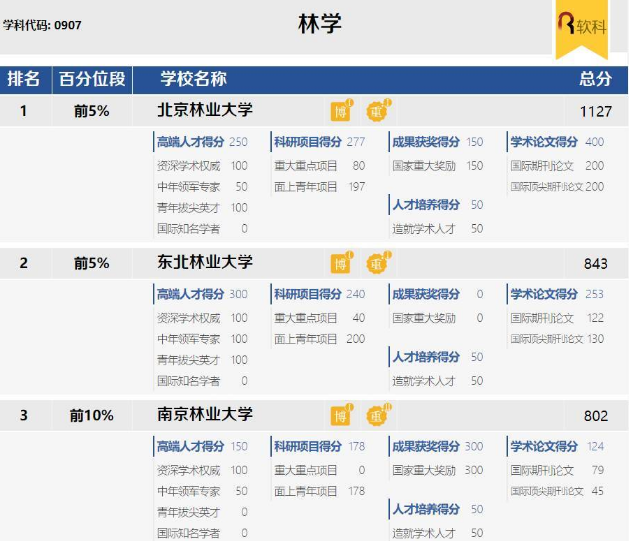Click 重 badge for 南京林业大学

378,415
